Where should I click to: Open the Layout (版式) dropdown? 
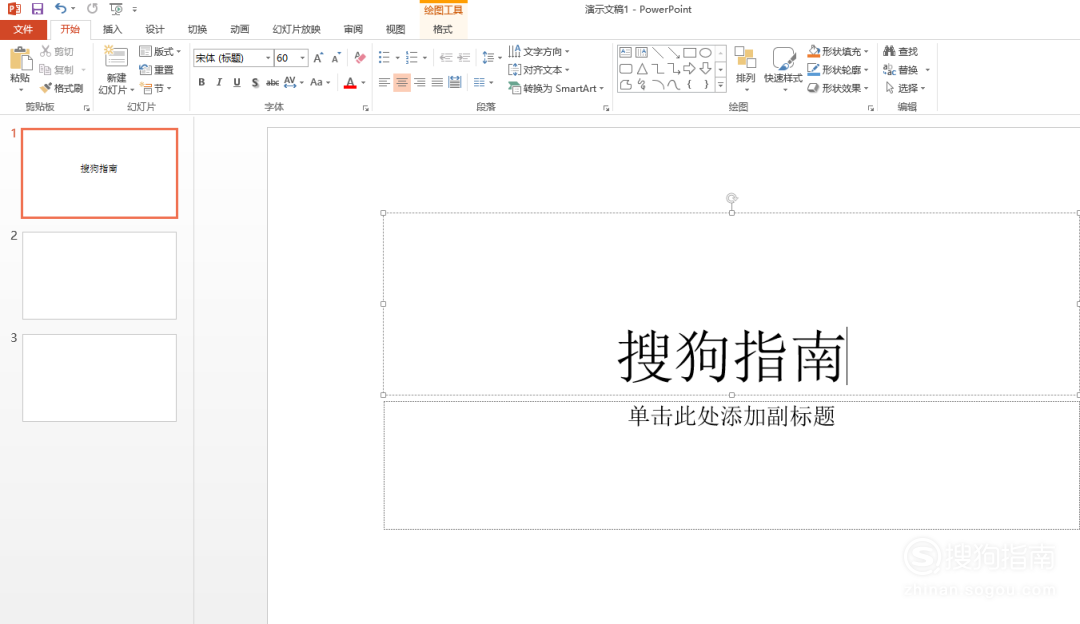pos(160,52)
